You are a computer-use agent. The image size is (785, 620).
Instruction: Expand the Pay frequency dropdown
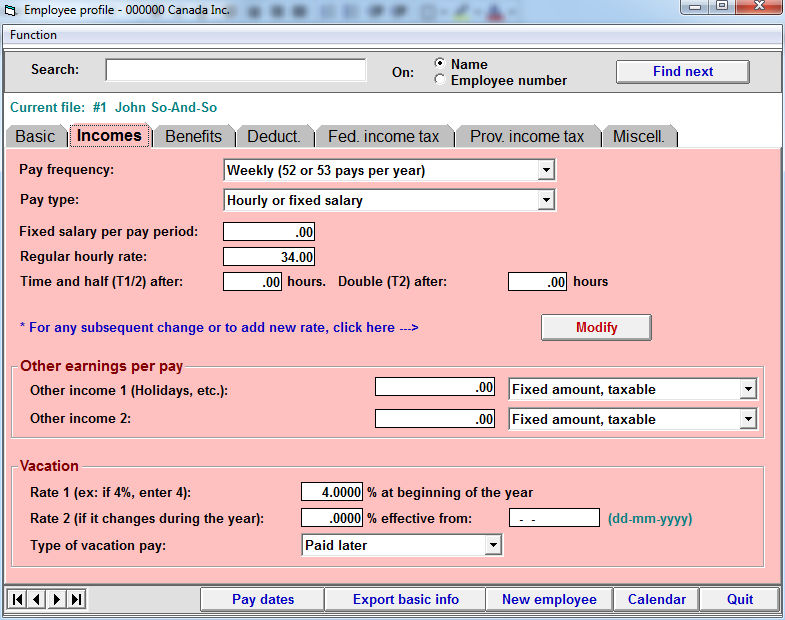coord(545,171)
